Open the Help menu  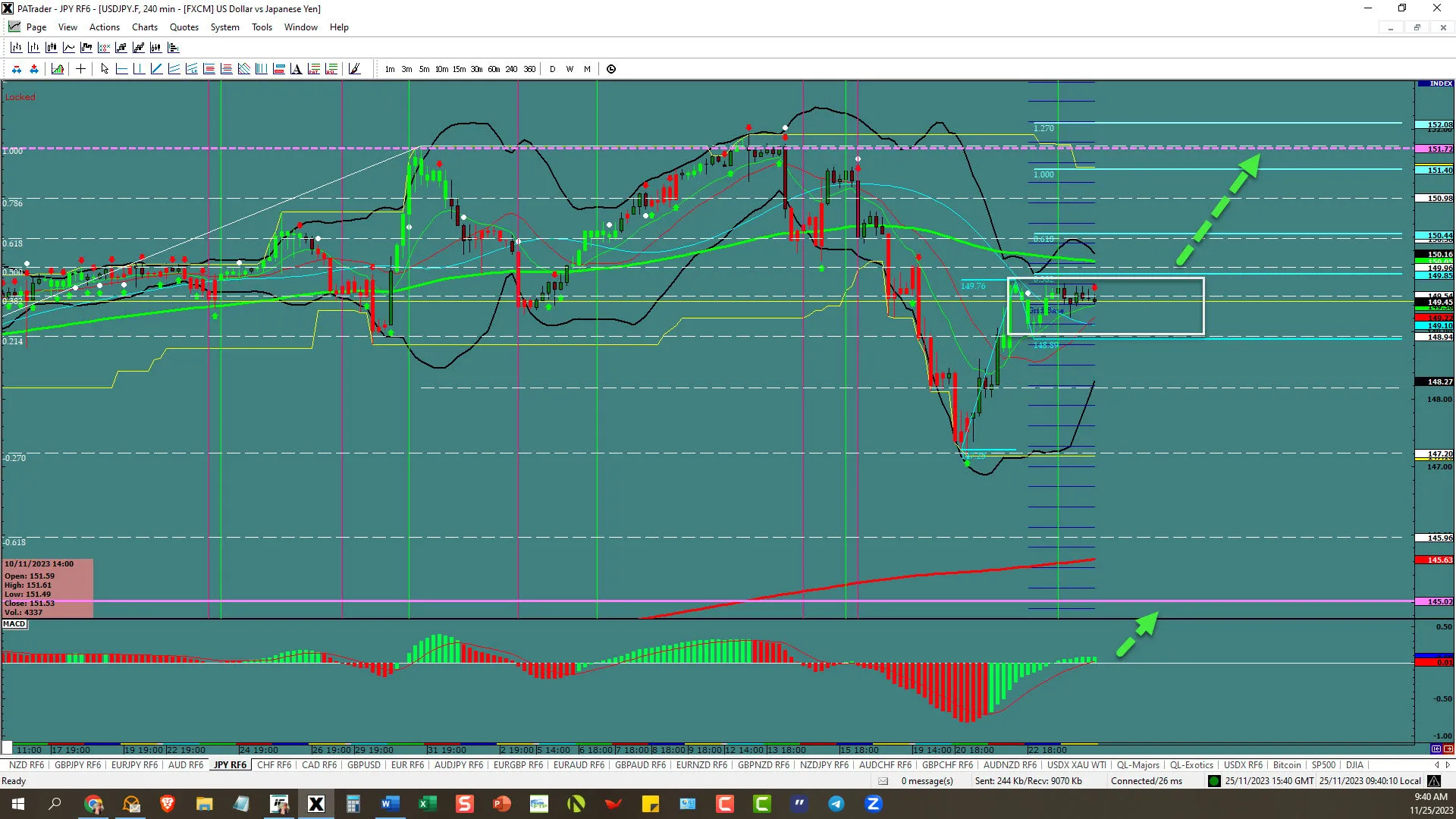(339, 27)
